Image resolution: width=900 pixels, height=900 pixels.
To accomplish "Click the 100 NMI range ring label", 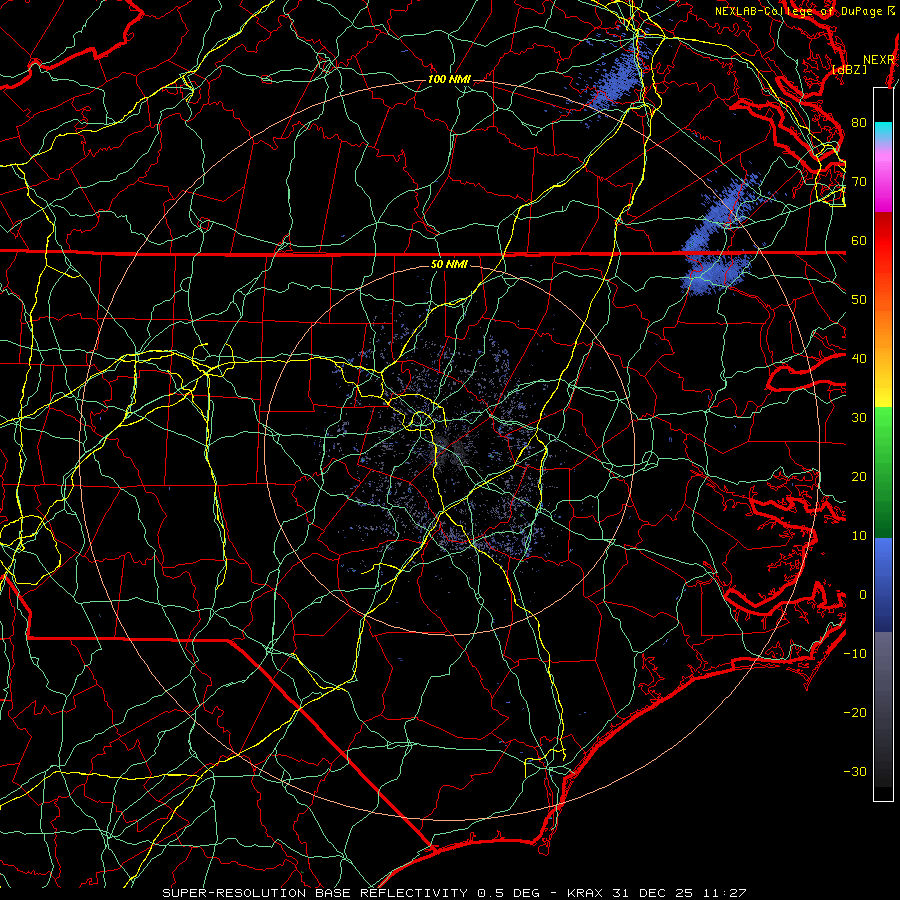I will [x=449, y=79].
